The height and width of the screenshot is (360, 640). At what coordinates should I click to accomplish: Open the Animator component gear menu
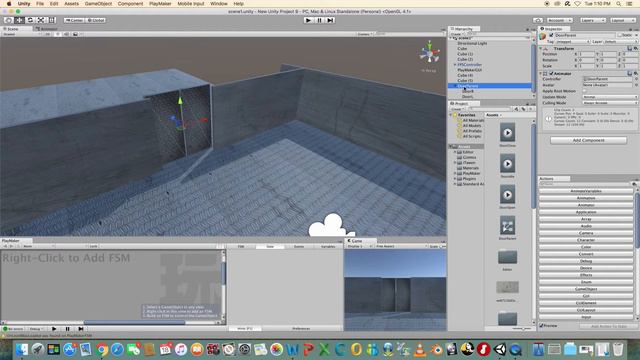[635, 73]
